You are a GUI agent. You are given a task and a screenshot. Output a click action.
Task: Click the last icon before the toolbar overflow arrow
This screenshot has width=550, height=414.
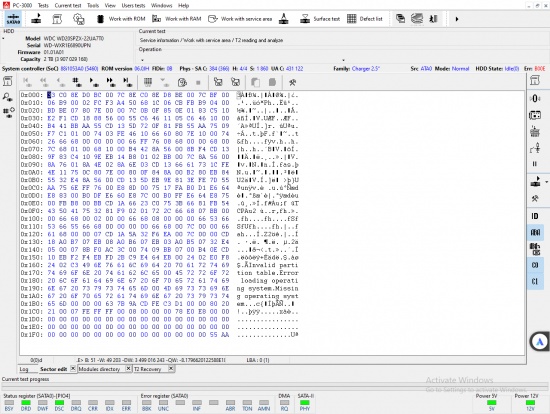(x=434, y=19)
